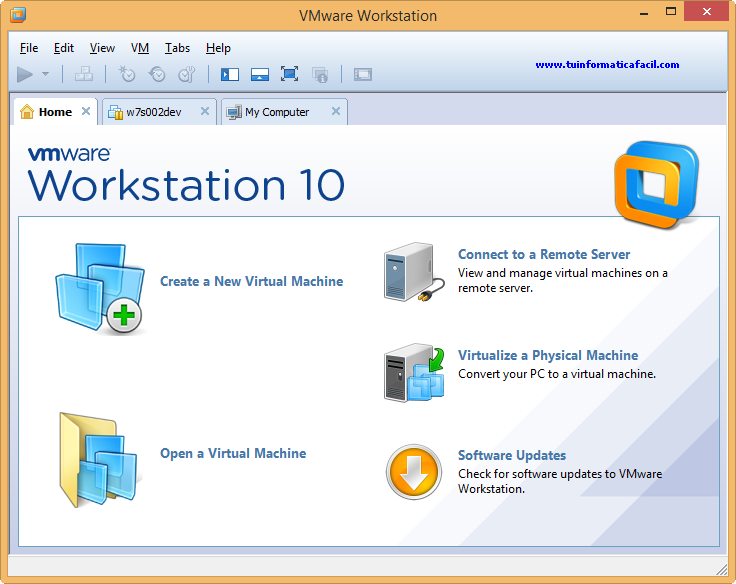Click the Connect to a Remote Server link
This screenshot has height=584, width=736.
544,254
